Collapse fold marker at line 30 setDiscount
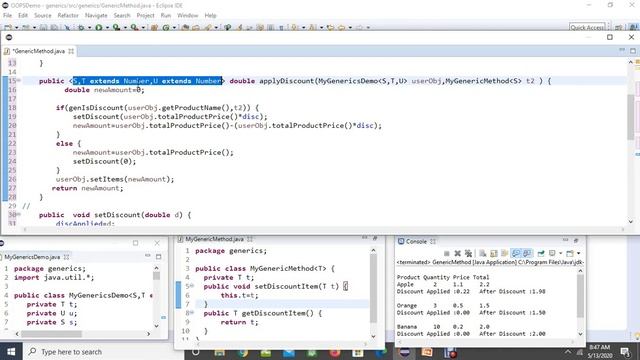640x360 pixels. tap(19, 215)
